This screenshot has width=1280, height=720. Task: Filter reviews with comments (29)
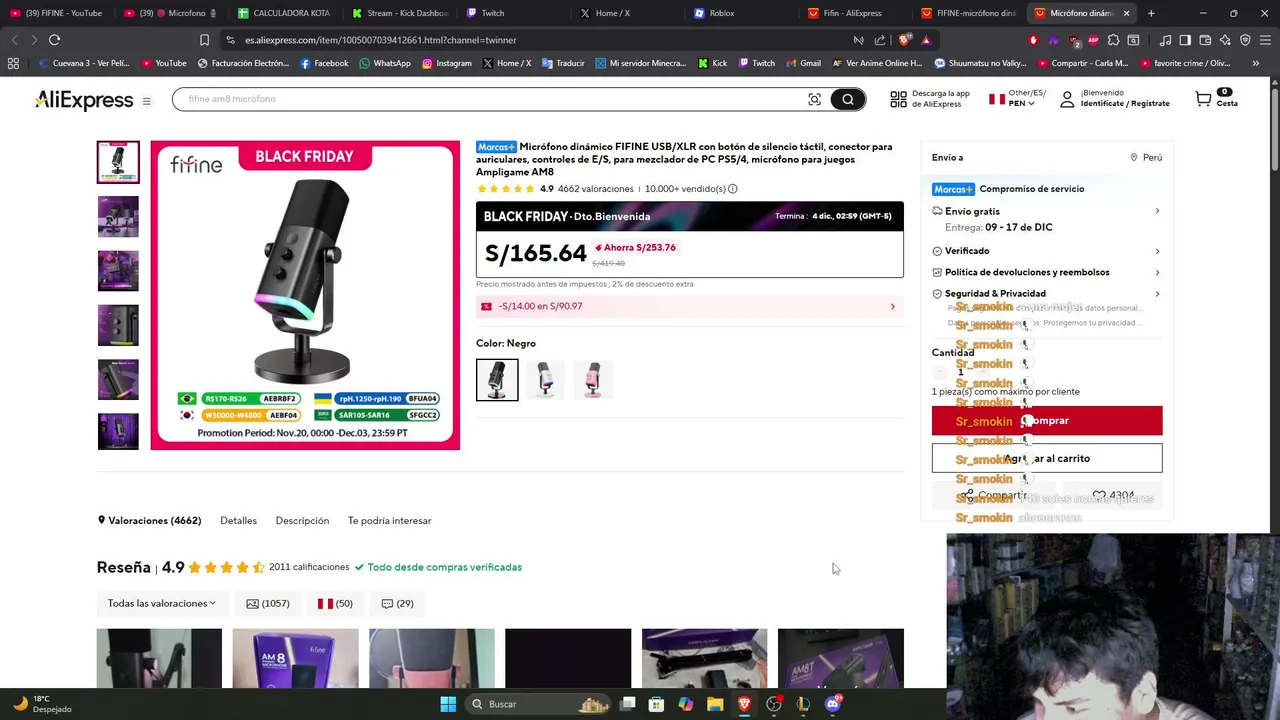(397, 603)
